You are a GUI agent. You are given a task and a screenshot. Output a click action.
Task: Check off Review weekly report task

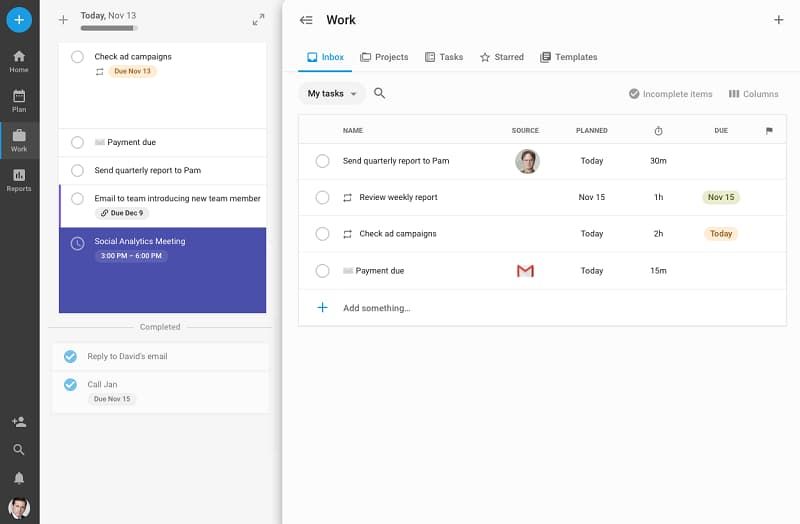(322, 198)
